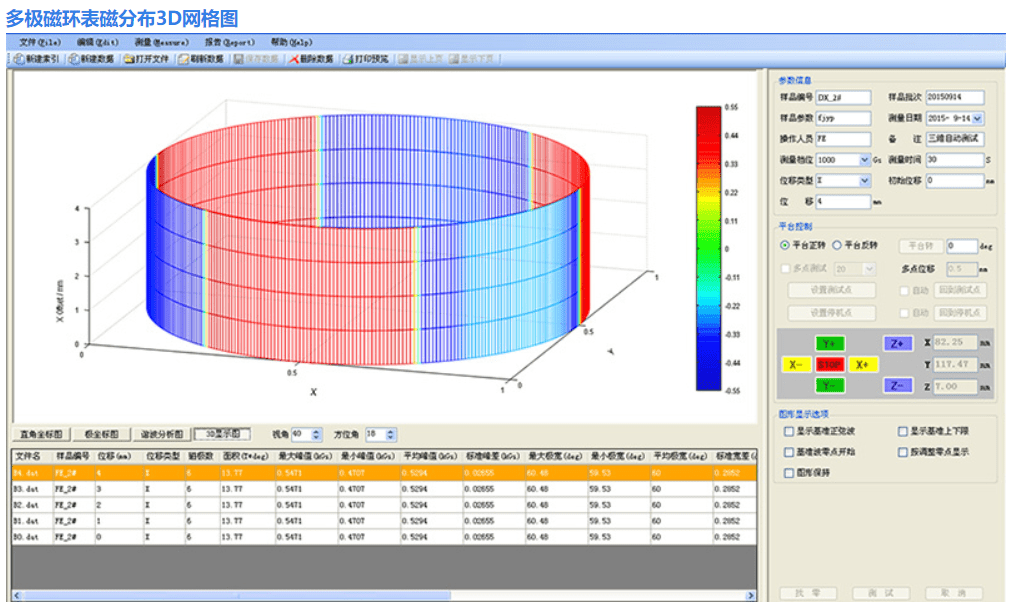
Task: Lower platform with blue Z- button
Action: point(898,385)
